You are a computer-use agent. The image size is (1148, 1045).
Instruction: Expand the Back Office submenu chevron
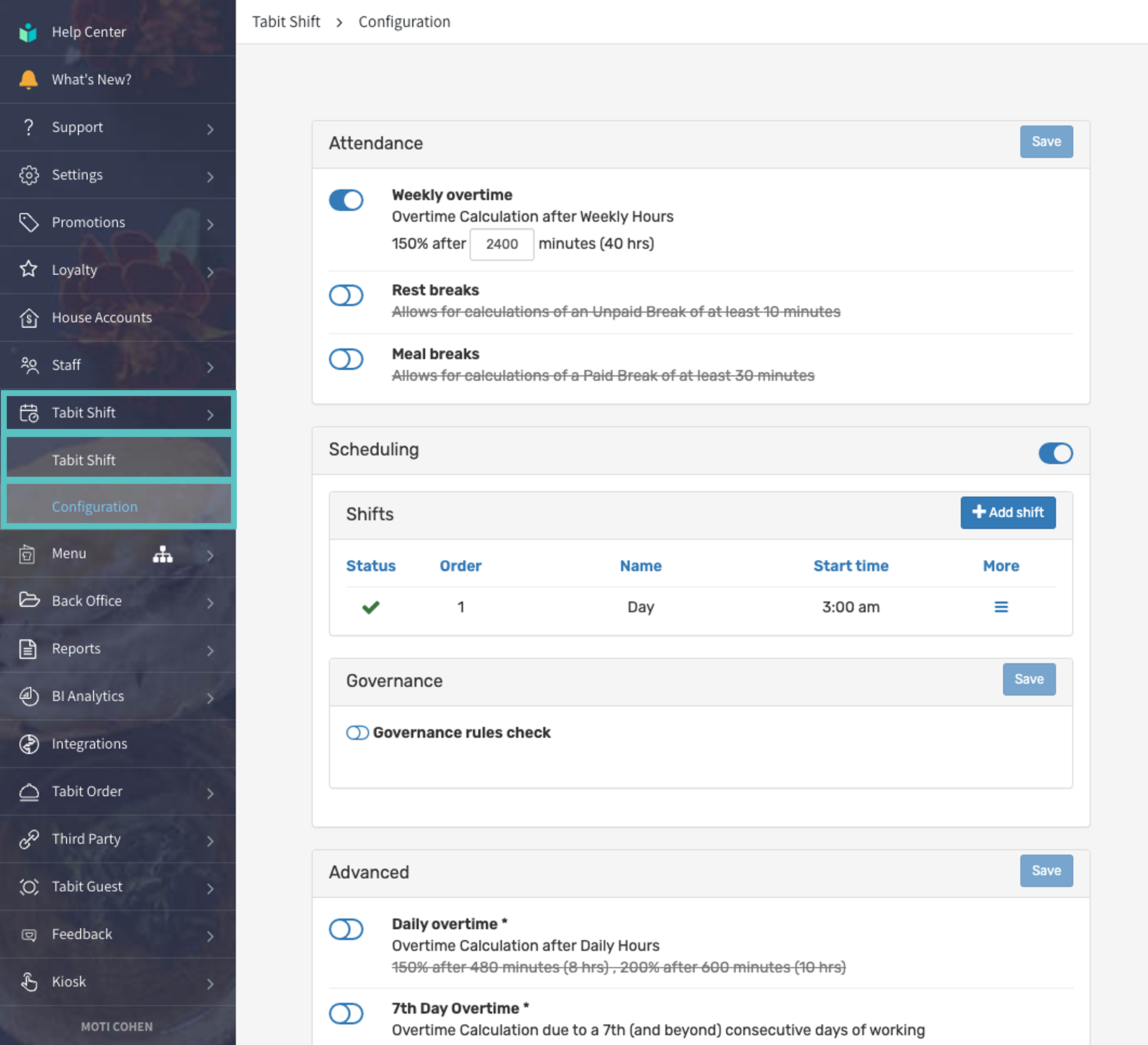pos(210,603)
